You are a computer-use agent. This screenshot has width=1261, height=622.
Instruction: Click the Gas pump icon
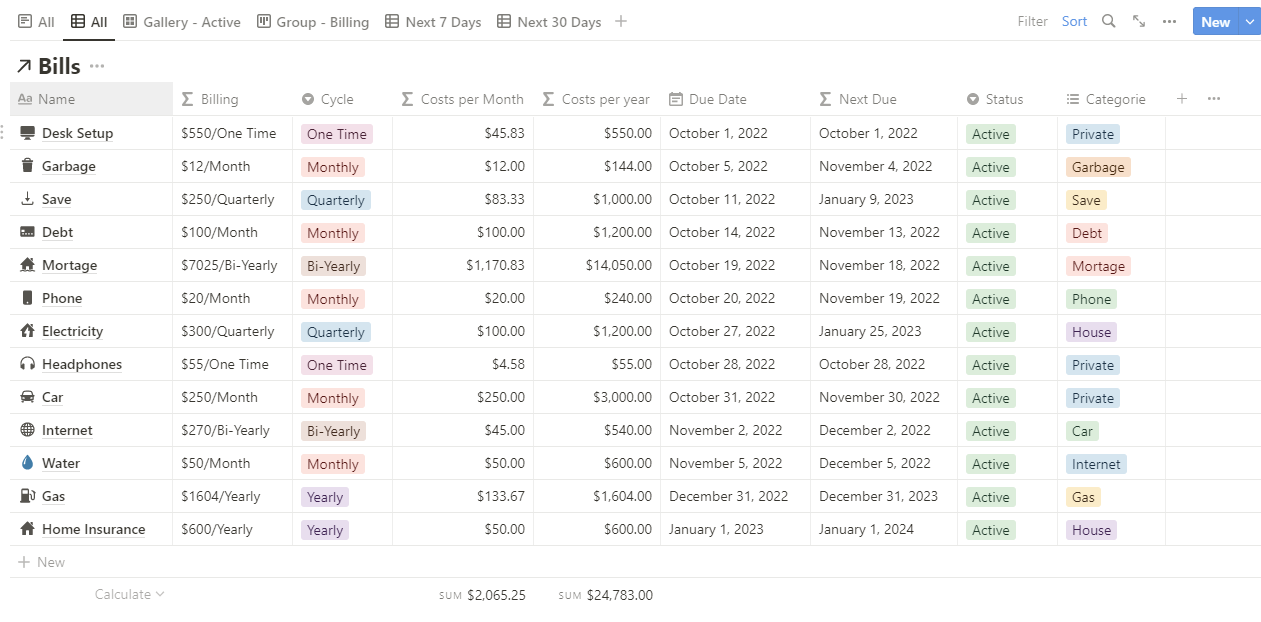click(x=27, y=496)
